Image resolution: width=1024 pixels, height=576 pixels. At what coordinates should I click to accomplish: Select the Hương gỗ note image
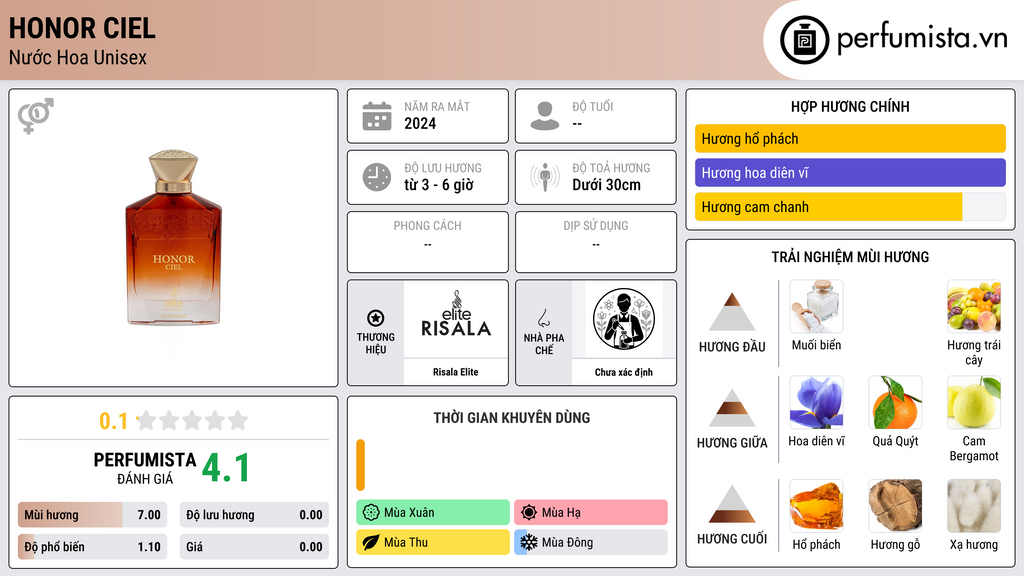(x=895, y=505)
